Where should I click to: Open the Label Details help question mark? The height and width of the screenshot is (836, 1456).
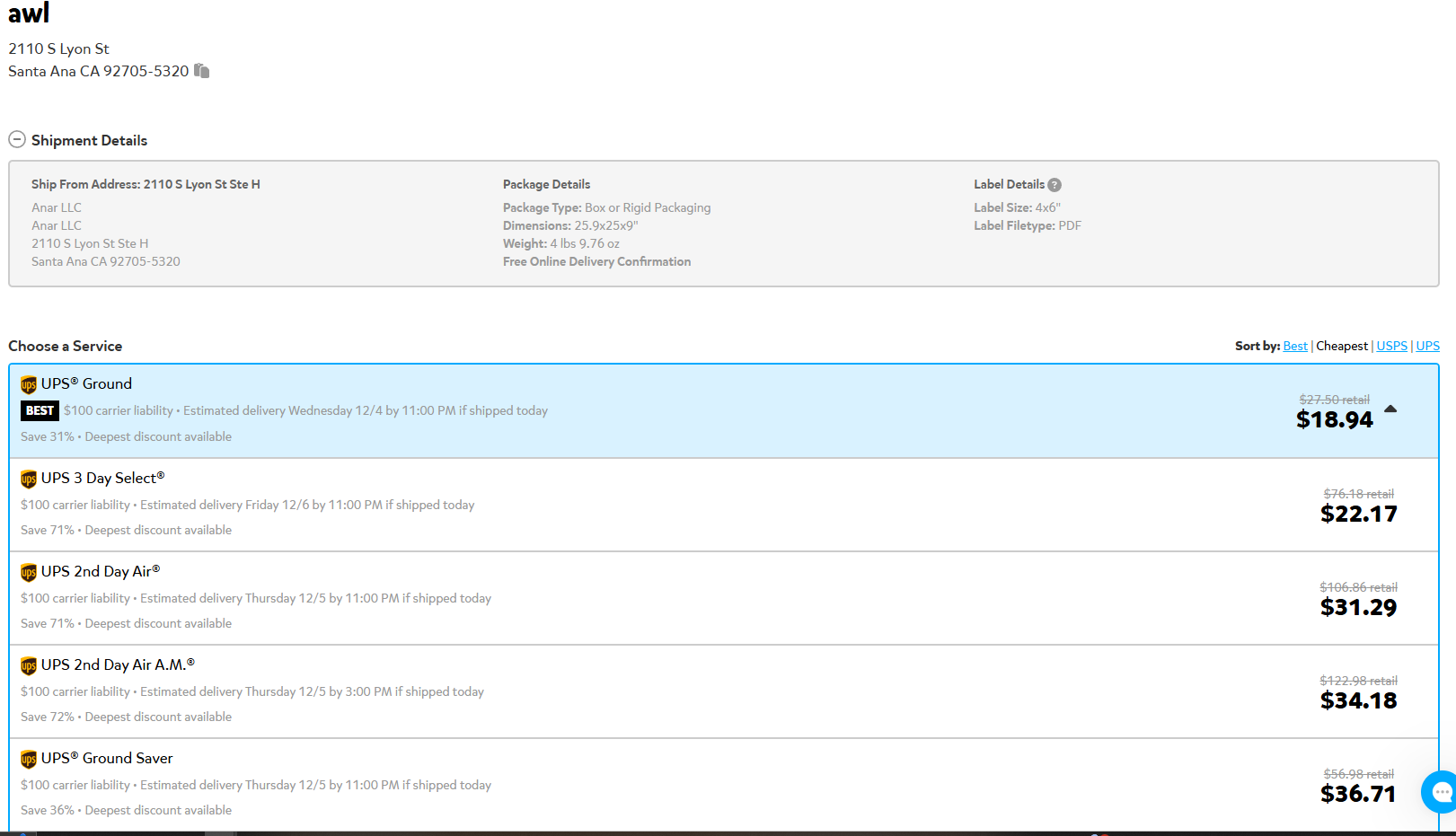[x=1054, y=185]
